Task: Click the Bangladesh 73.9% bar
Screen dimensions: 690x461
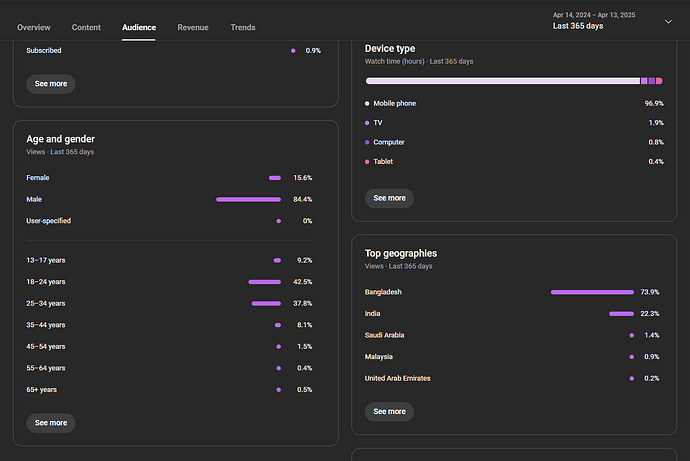Action: [592, 292]
